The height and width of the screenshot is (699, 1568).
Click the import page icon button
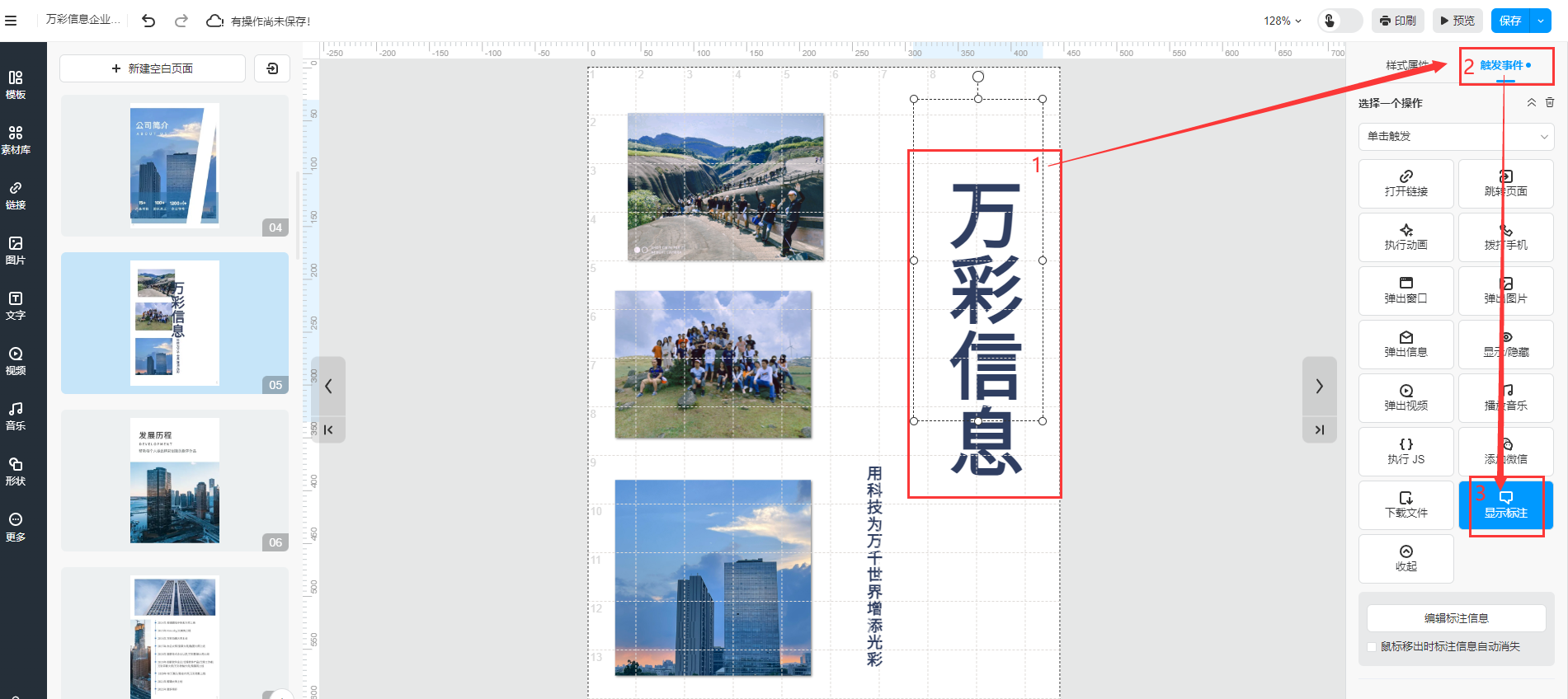pos(272,68)
